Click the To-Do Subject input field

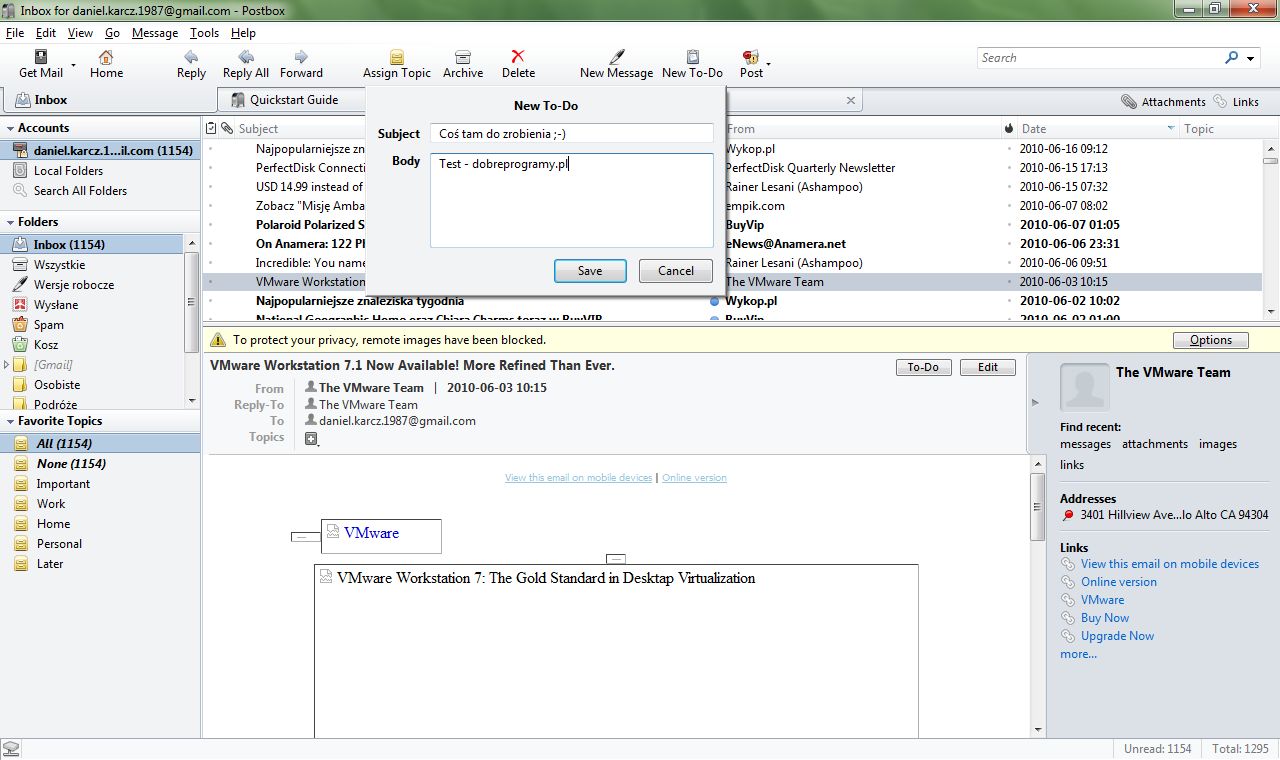(x=572, y=133)
